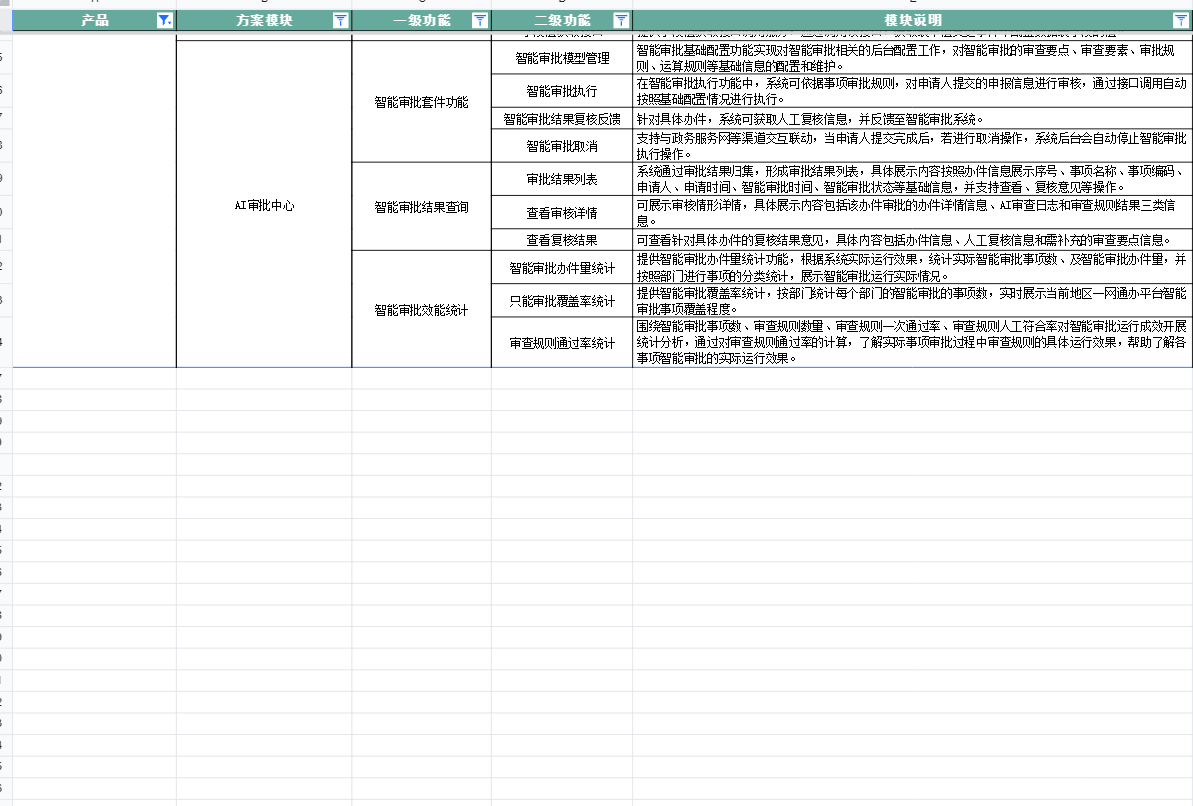Open the 模块说明 column filter dropdown

pos(1181,19)
